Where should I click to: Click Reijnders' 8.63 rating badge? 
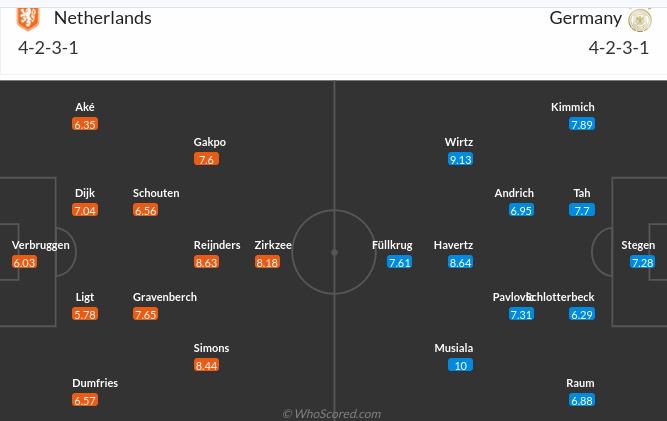tap(206, 262)
